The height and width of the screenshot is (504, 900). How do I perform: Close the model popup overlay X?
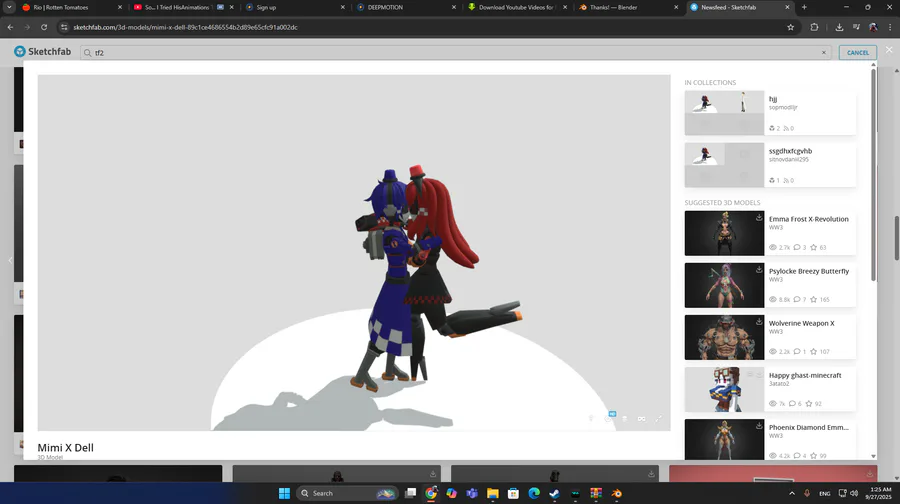(x=889, y=50)
